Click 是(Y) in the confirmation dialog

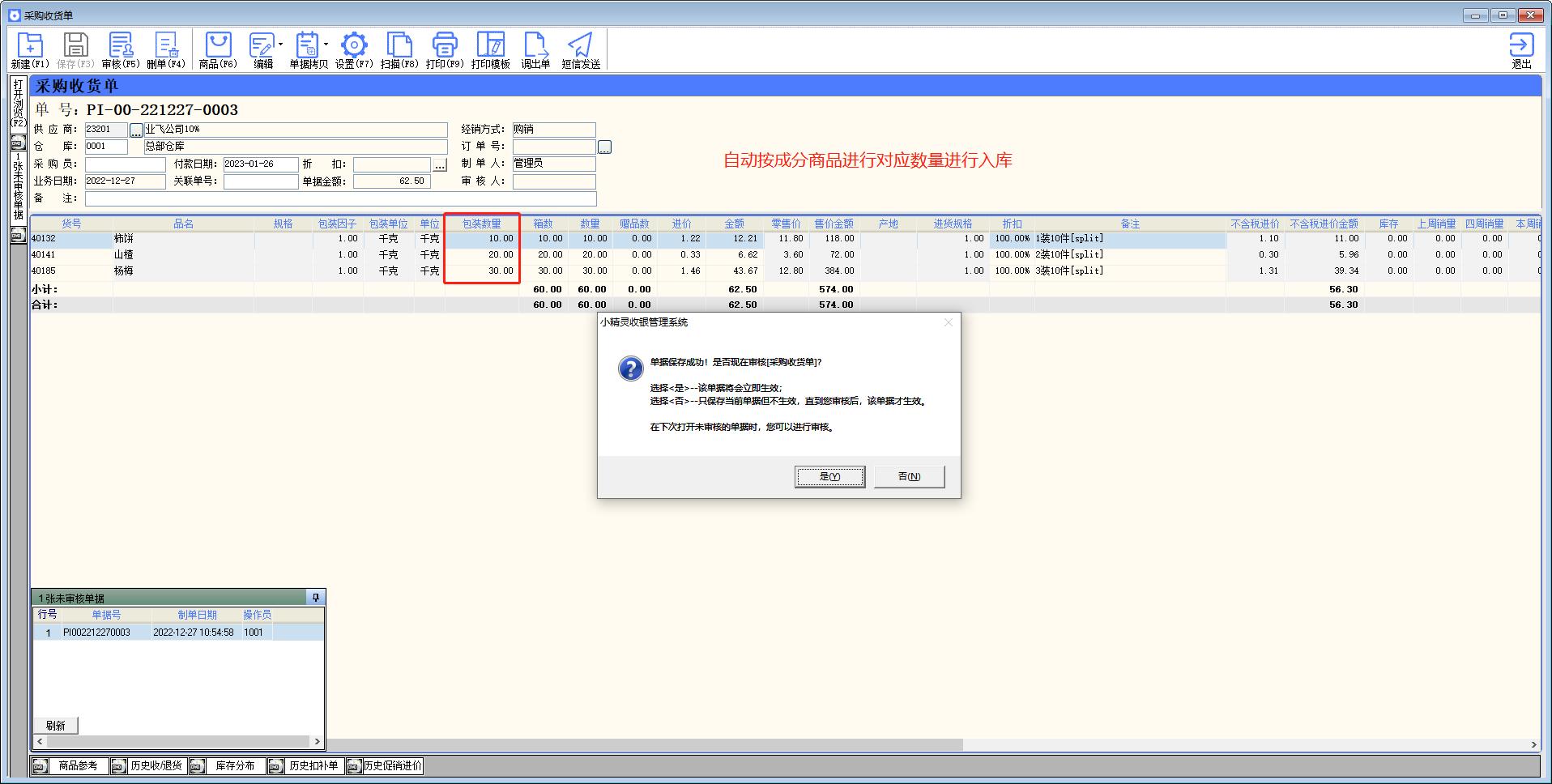pyautogui.click(x=829, y=476)
